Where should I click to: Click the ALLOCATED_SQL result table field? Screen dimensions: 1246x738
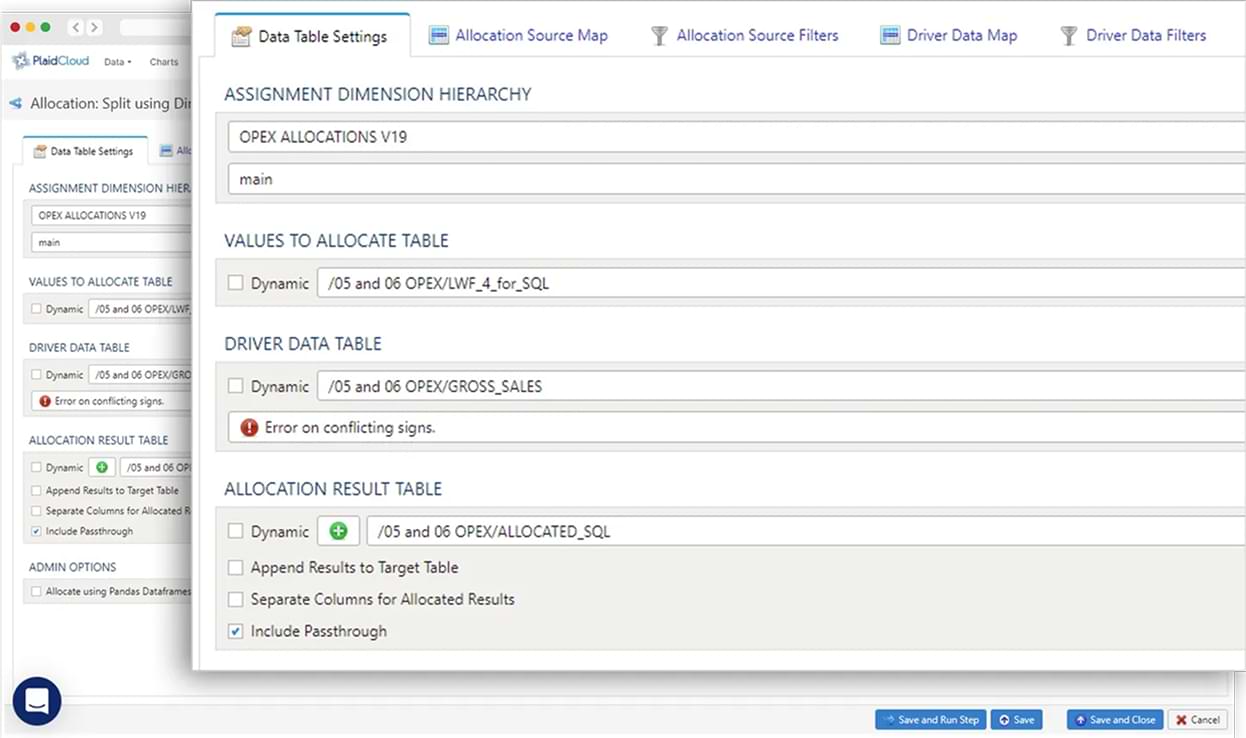(x=806, y=531)
